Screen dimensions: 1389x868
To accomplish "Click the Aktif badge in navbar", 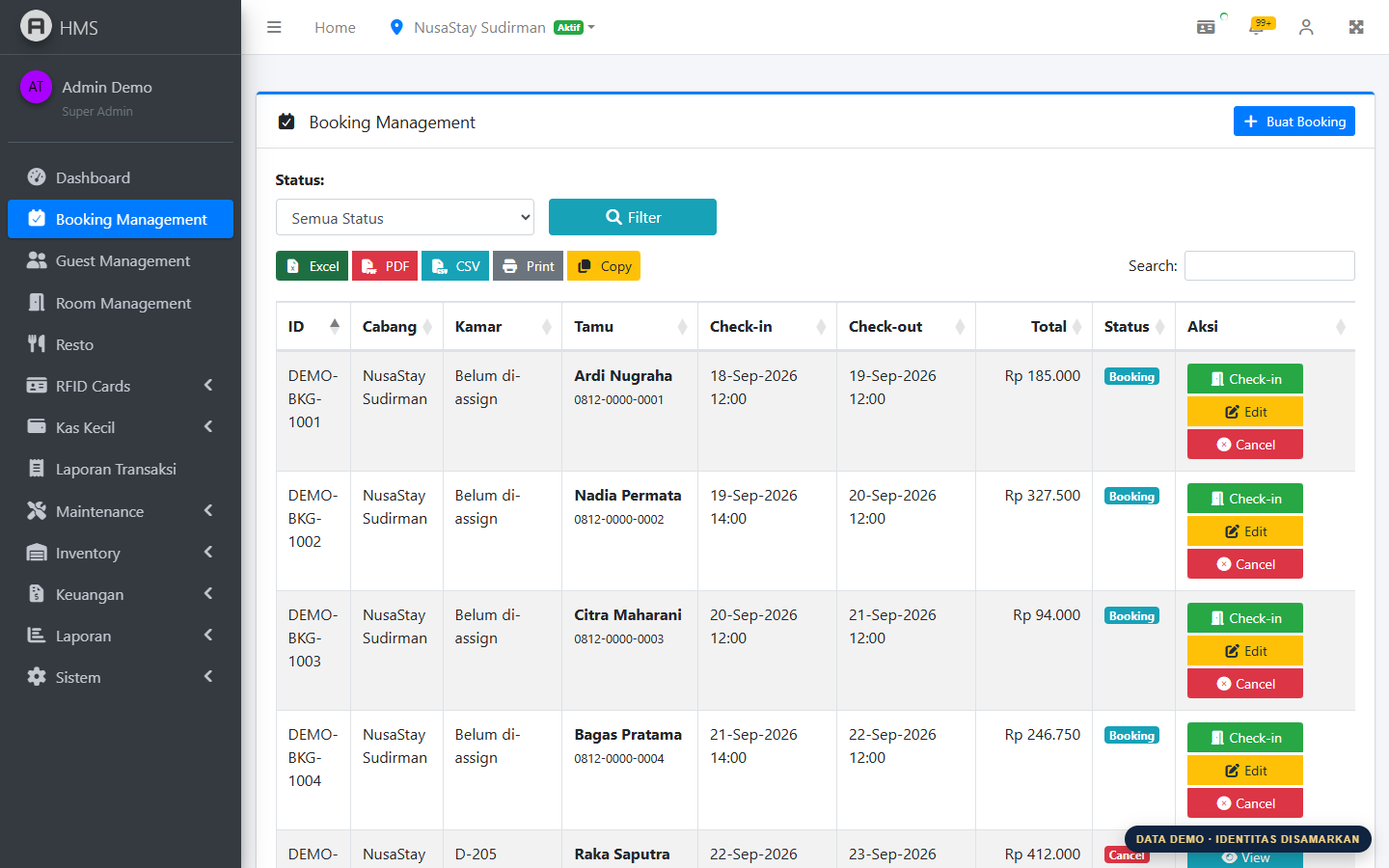I will pyautogui.click(x=569, y=27).
